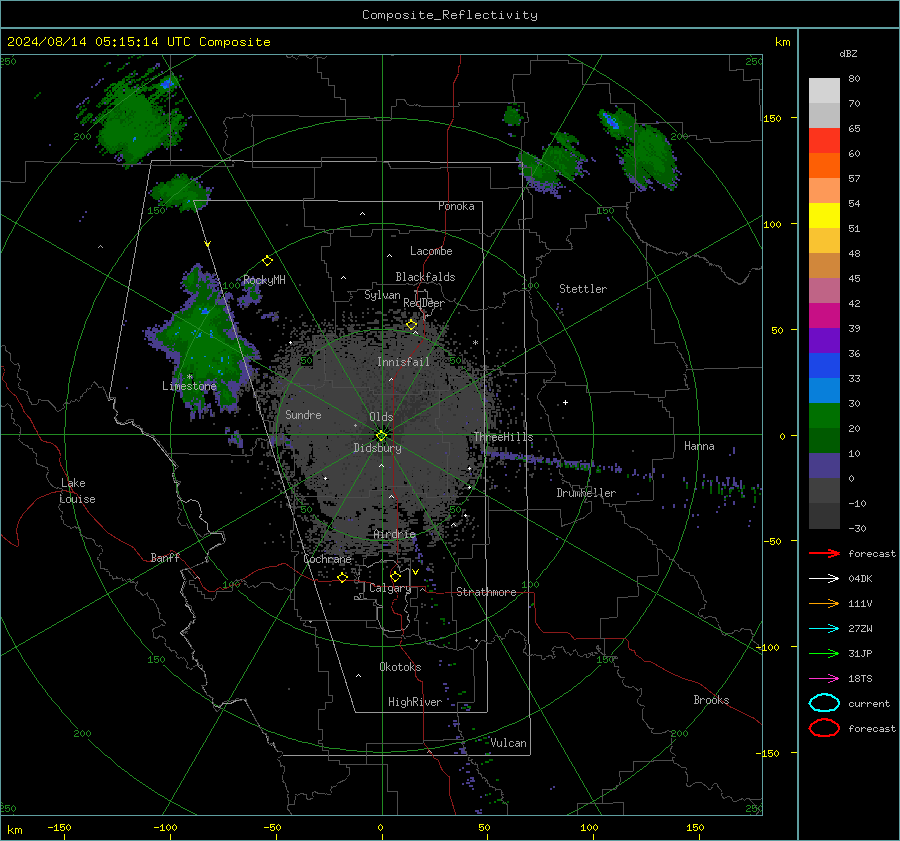Click the red forecast ellipse legend icon
The height and width of the screenshot is (841, 900).
tap(824, 728)
